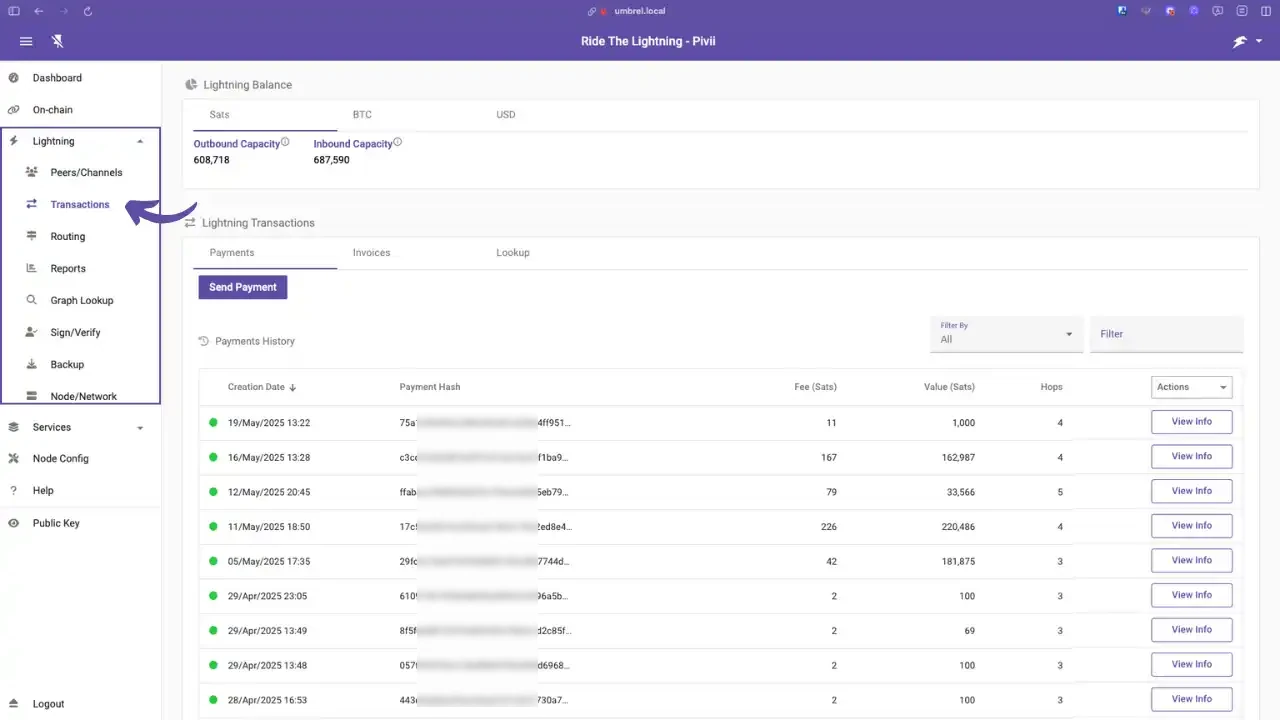Open Node/Network in the sidebar

[84, 396]
